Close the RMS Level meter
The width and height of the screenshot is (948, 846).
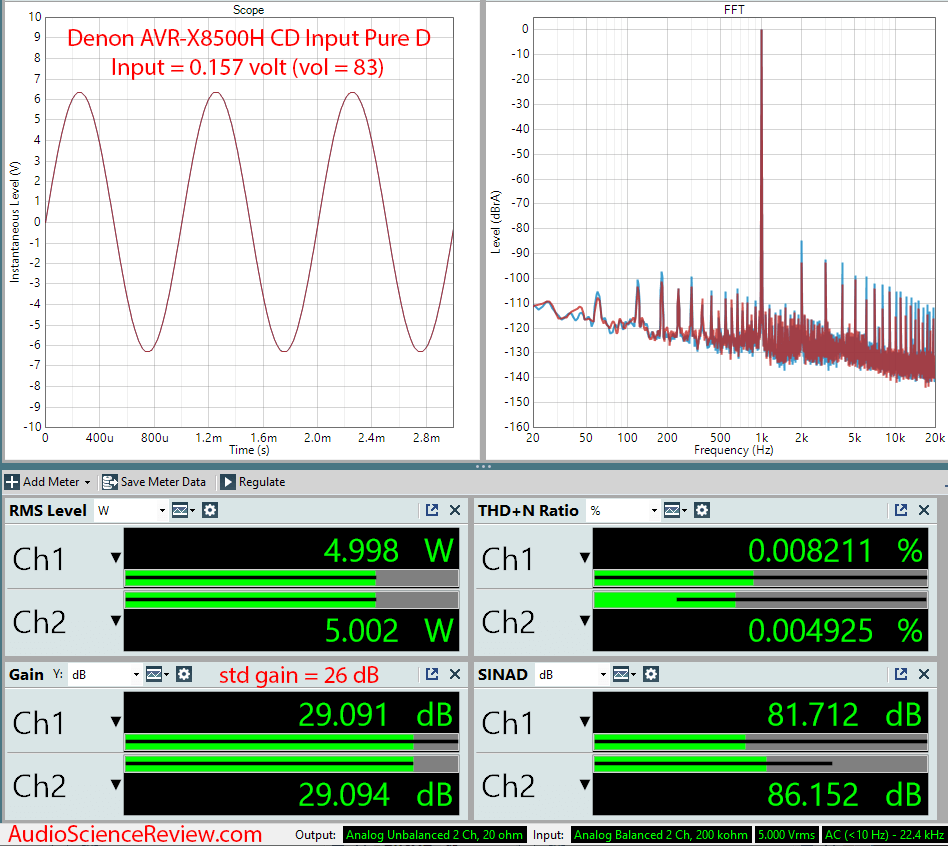pos(455,510)
